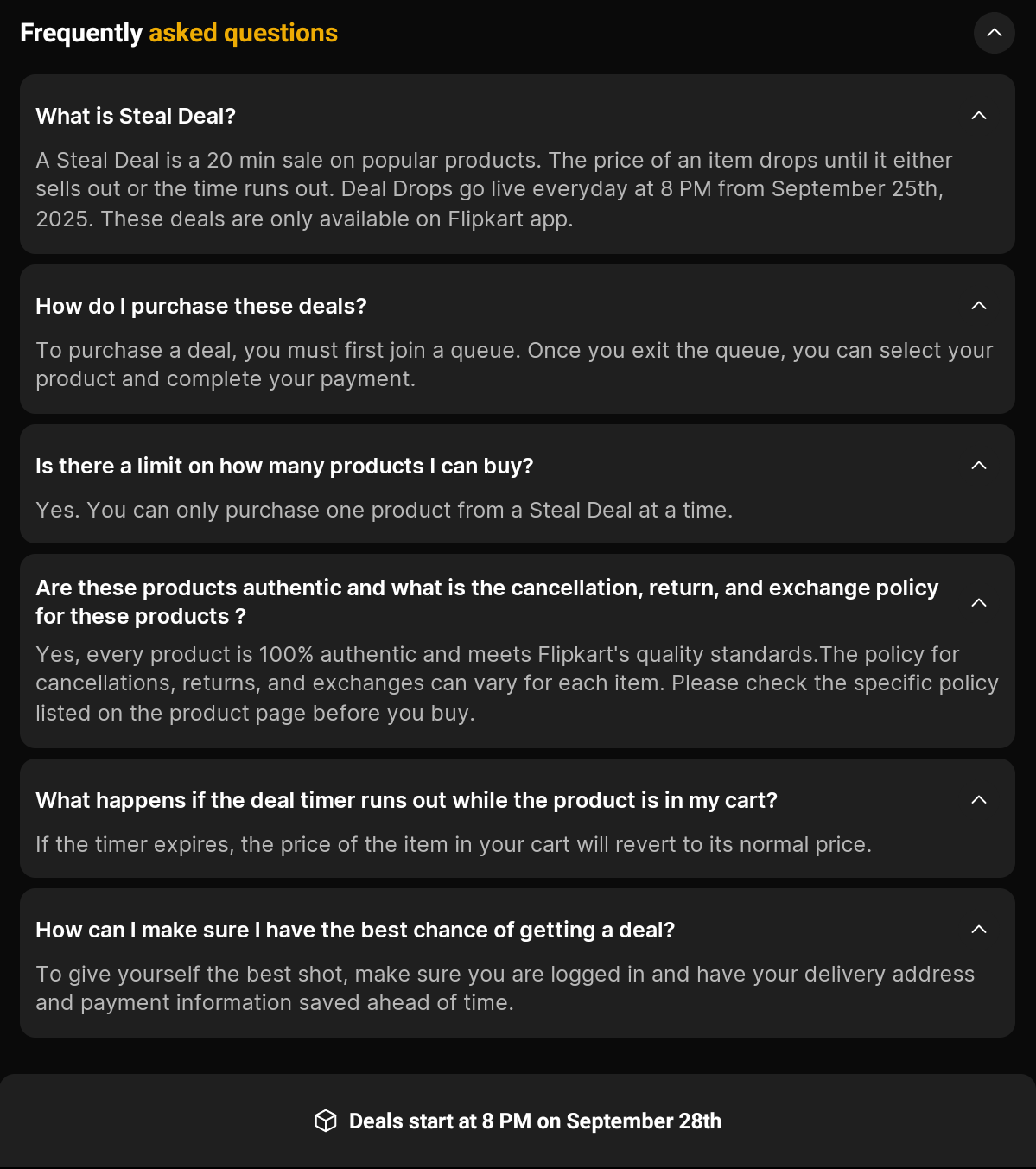The width and height of the screenshot is (1036, 1169).
Task: Click the chevron on the best chance question
Action: (978, 929)
